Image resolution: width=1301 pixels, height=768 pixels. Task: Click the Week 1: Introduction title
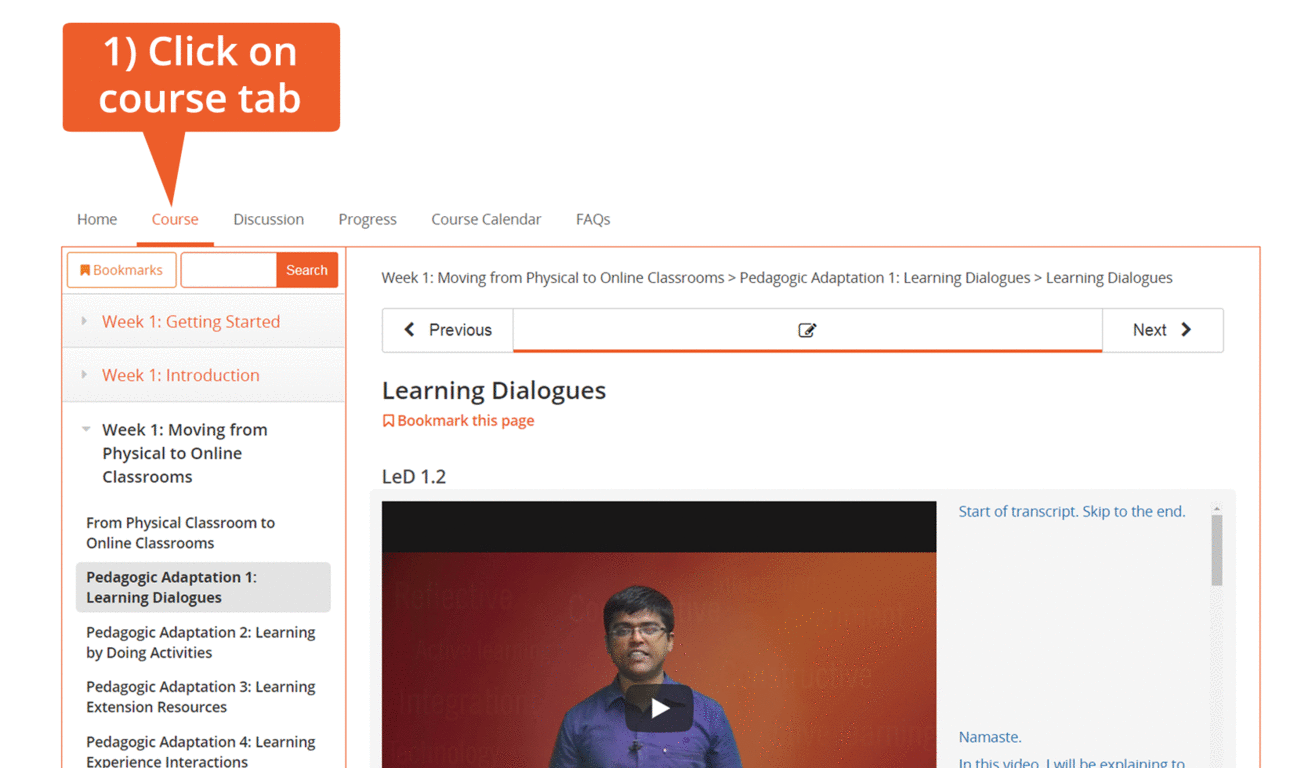coord(181,375)
